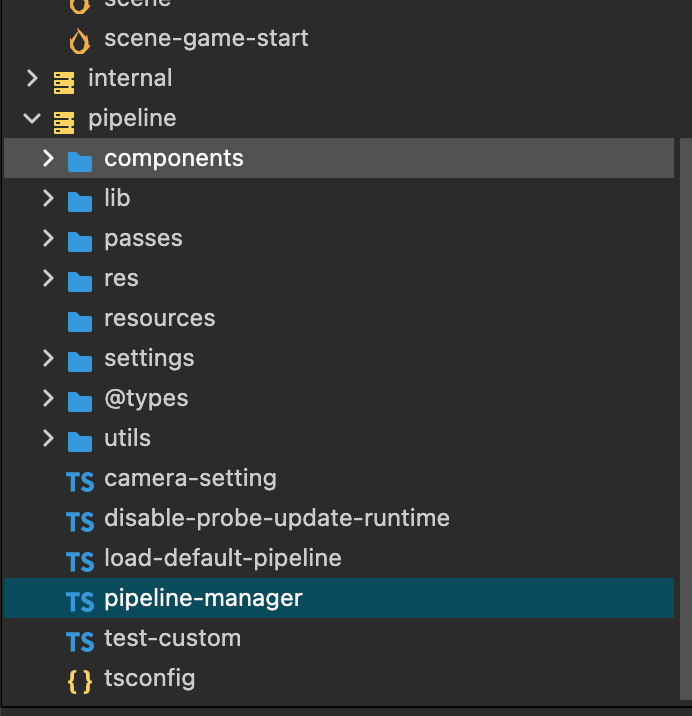Expand the settings folder chevron
Viewport: 692px width, 716px height.
coord(48,358)
